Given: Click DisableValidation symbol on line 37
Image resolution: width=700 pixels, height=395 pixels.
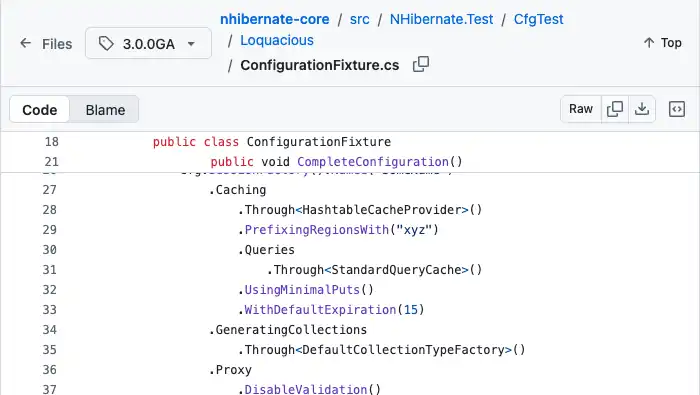Looking at the screenshot, I should [x=306, y=389].
